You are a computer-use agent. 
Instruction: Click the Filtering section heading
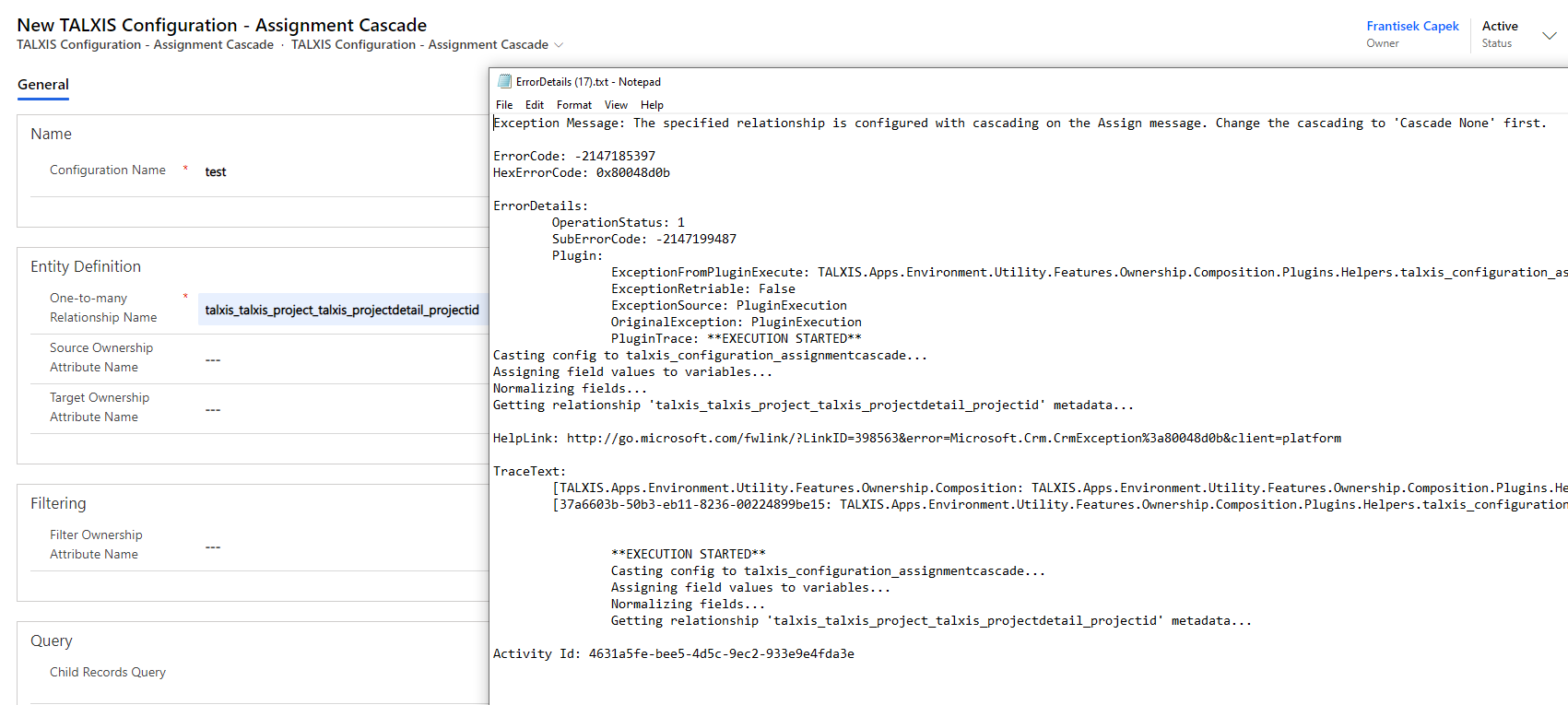tap(58, 503)
